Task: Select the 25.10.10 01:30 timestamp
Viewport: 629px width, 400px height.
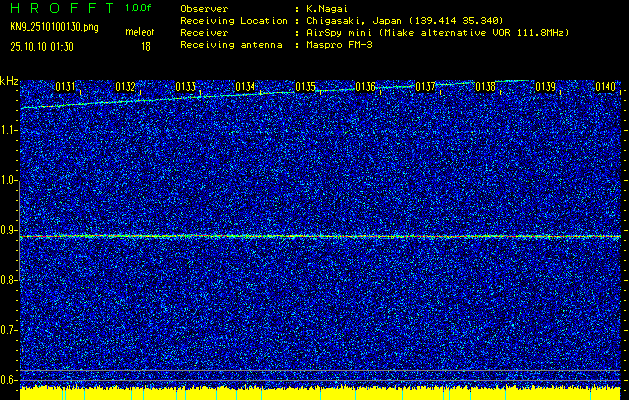Action: pyautogui.click(x=48, y=45)
